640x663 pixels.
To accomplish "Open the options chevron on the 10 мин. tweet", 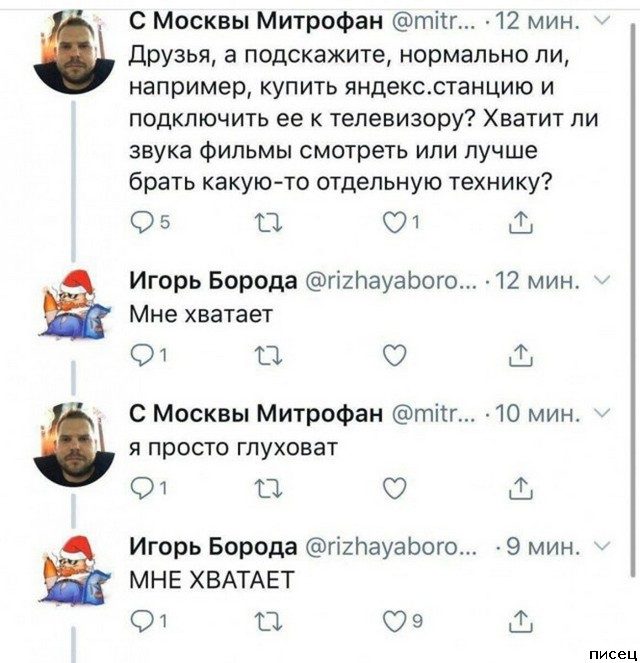I will point(599,411).
